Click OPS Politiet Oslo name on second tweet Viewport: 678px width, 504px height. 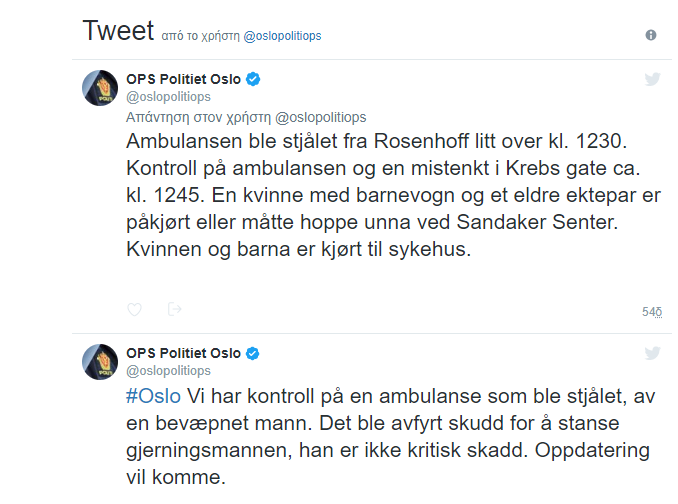click(183, 353)
